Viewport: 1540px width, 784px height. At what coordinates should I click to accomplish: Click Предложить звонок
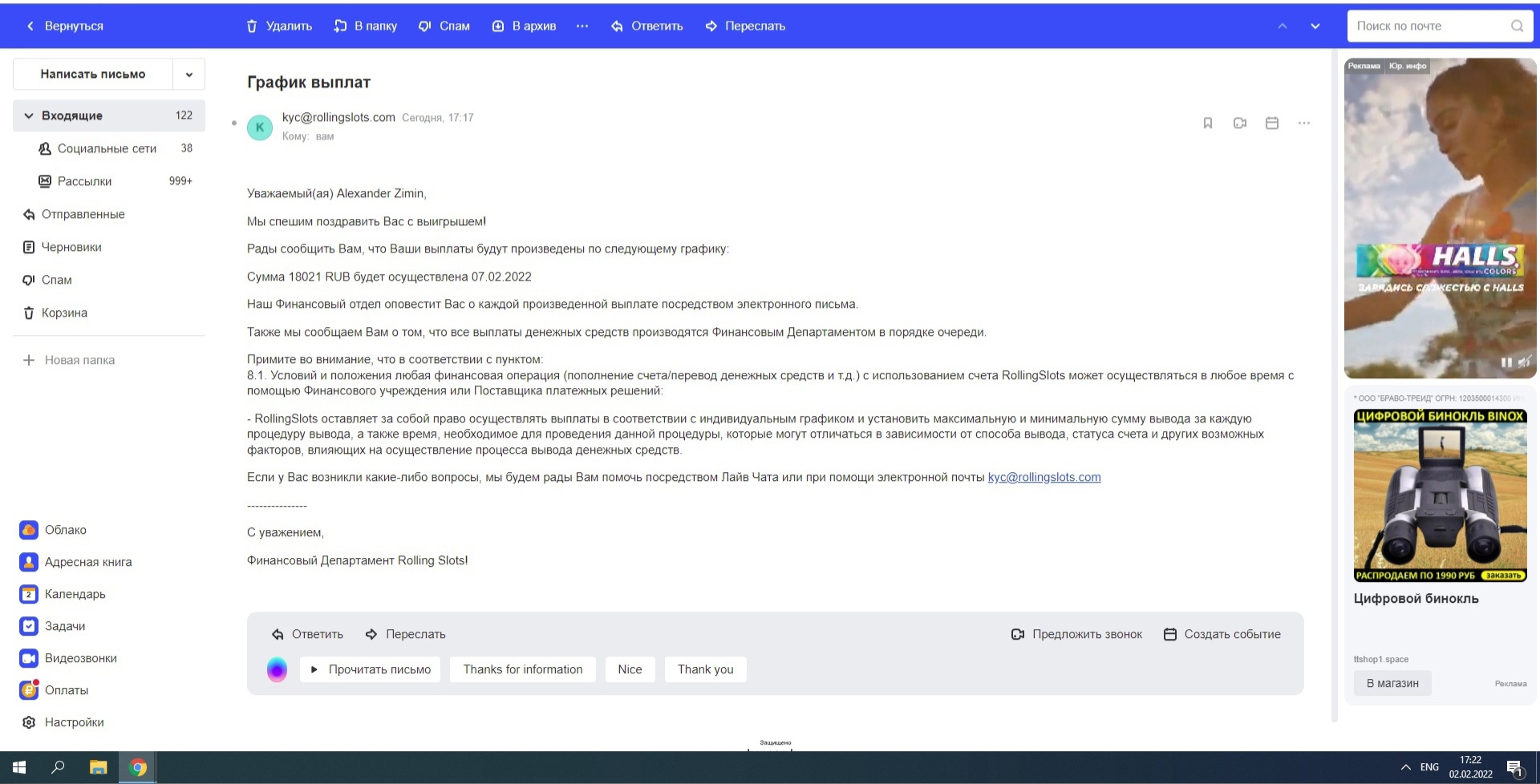coord(1076,634)
